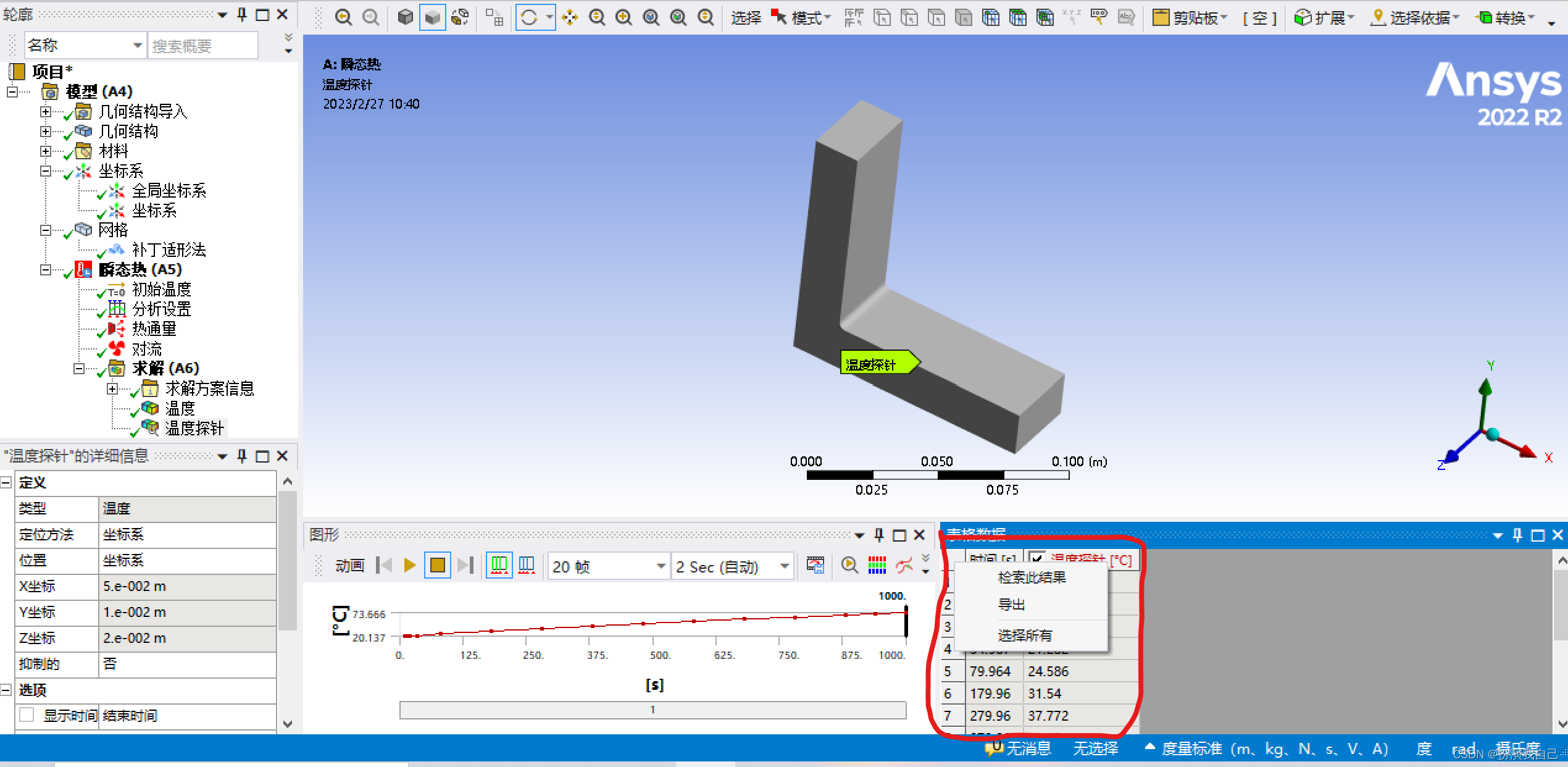This screenshot has width=1568, height=767.
Task: Play the temperature probe animation
Action: click(x=410, y=565)
